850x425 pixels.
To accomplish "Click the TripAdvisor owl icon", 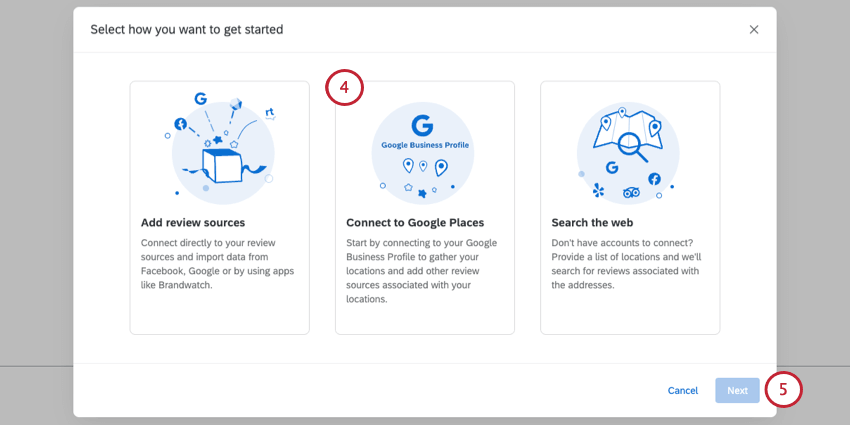I will tap(630, 193).
